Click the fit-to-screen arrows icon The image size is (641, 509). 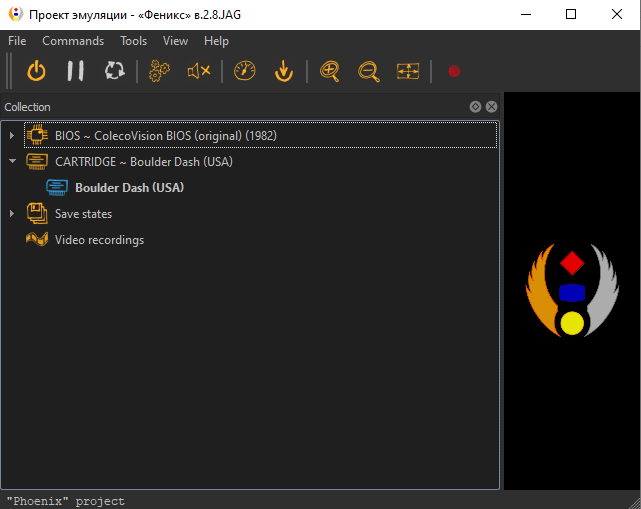click(408, 71)
